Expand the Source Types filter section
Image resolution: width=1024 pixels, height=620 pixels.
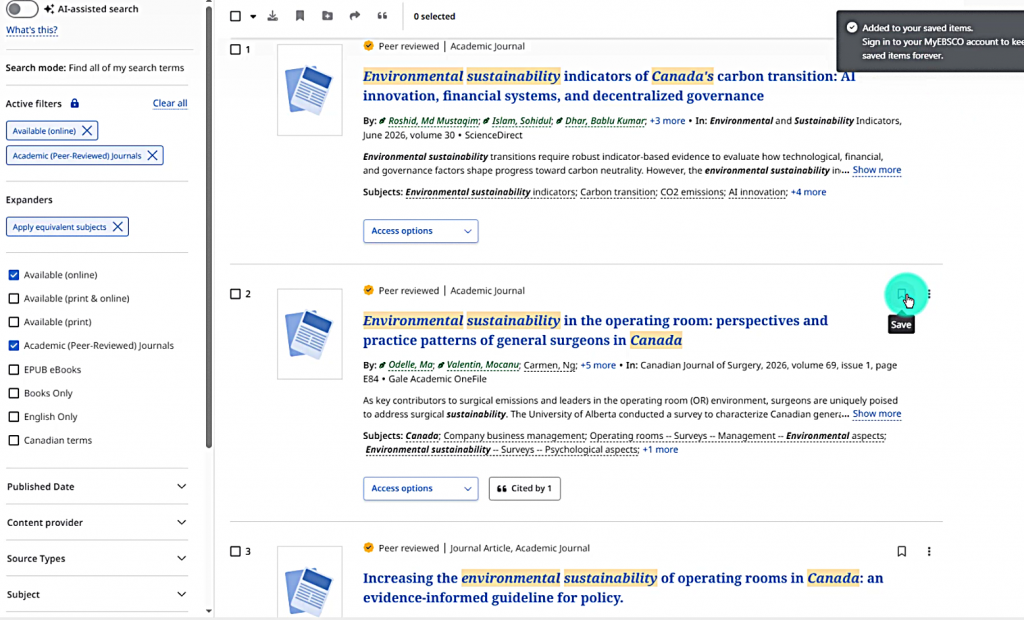(97, 559)
